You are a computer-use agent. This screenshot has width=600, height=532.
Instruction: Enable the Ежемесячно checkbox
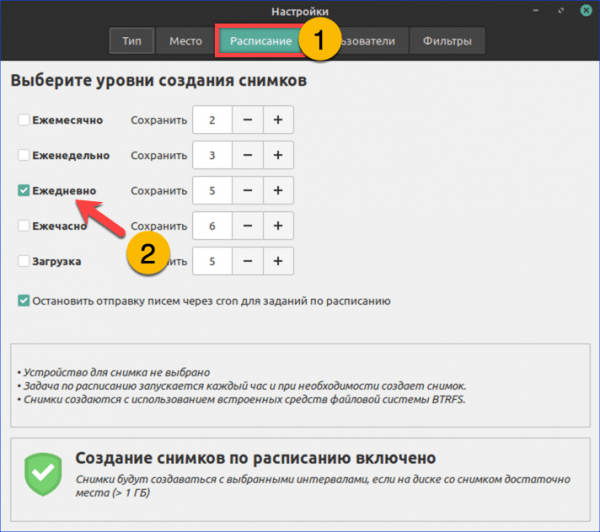(x=24, y=120)
